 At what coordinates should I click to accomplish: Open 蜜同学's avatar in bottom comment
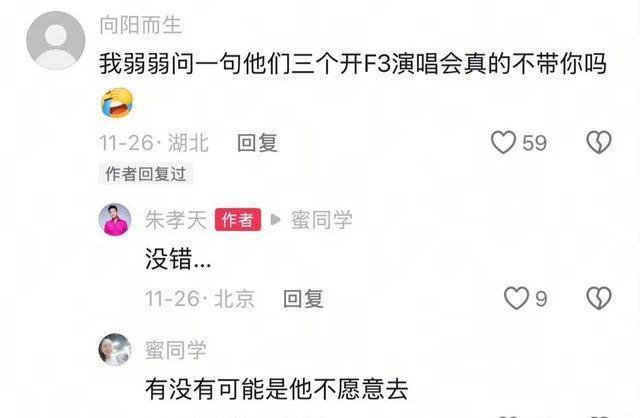[x=115, y=350]
